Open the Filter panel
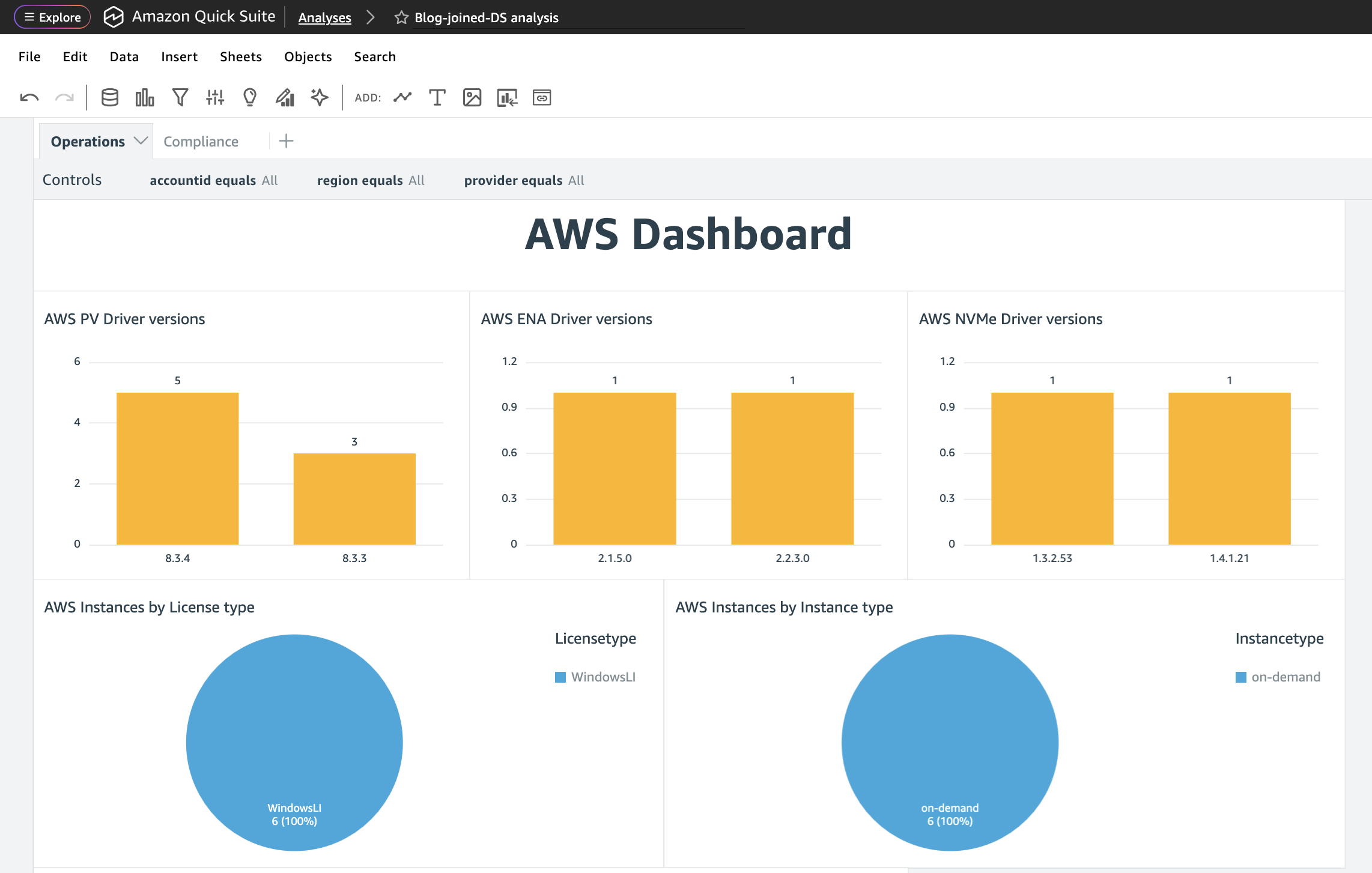 (180, 97)
